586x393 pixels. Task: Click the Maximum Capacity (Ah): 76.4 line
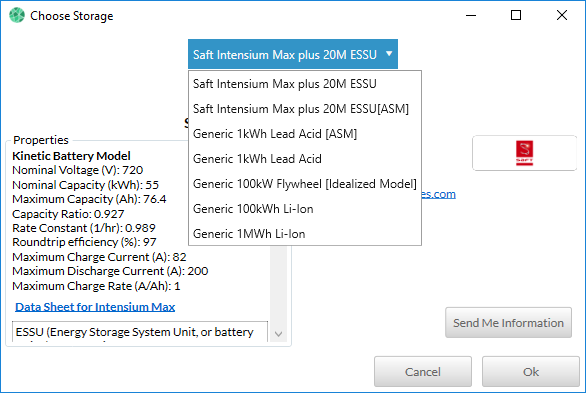[x=89, y=199]
